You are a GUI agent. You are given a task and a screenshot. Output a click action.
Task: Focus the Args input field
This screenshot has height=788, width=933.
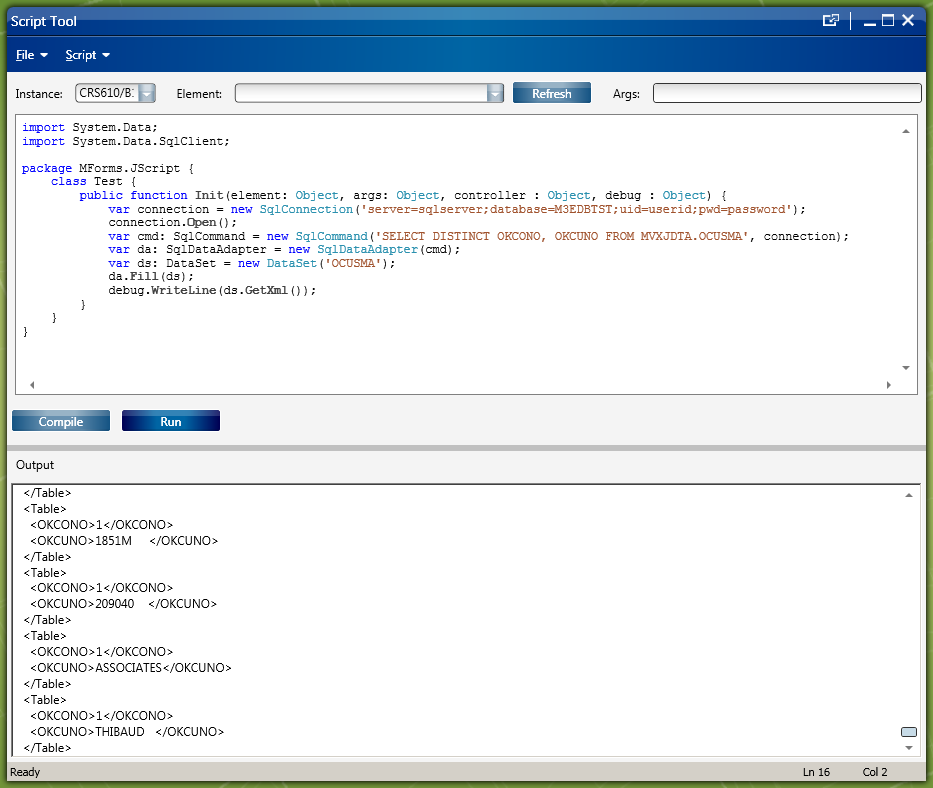(x=786, y=93)
